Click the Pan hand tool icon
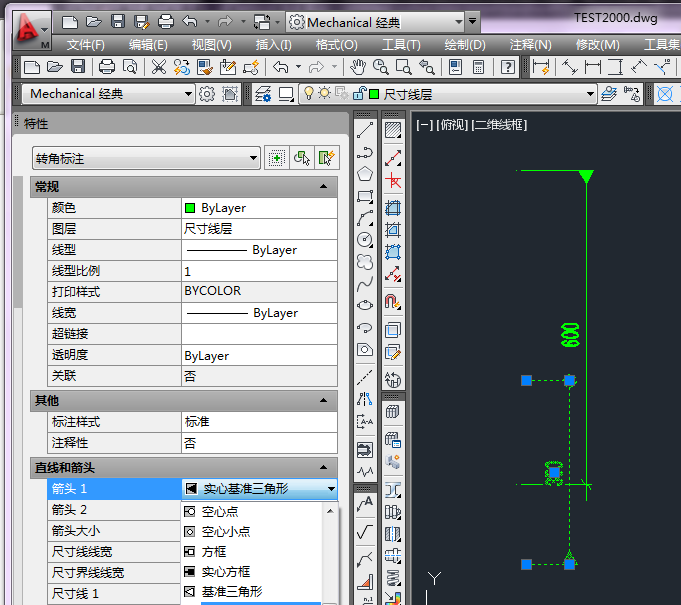This screenshot has height=605, width=681. point(357,67)
